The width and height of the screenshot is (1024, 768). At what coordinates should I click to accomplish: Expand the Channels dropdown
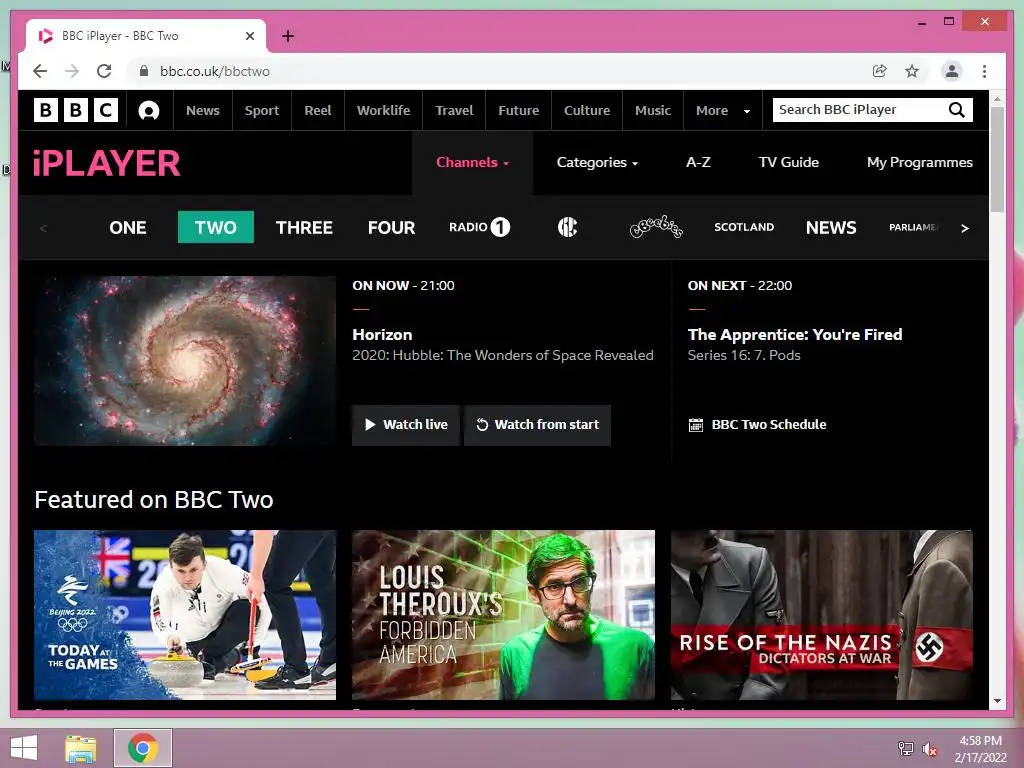[472, 163]
